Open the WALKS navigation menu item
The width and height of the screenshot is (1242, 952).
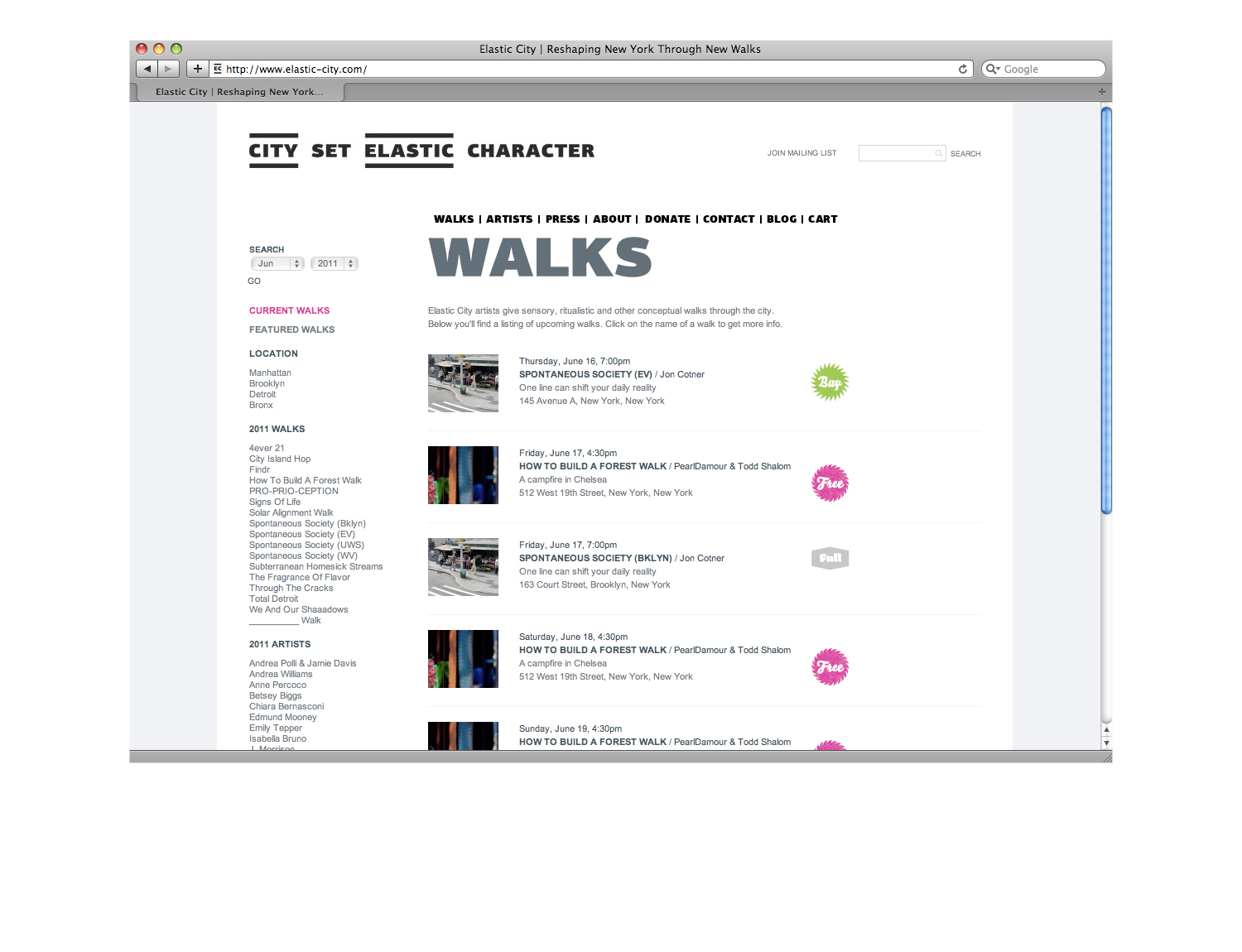coord(454,219)
